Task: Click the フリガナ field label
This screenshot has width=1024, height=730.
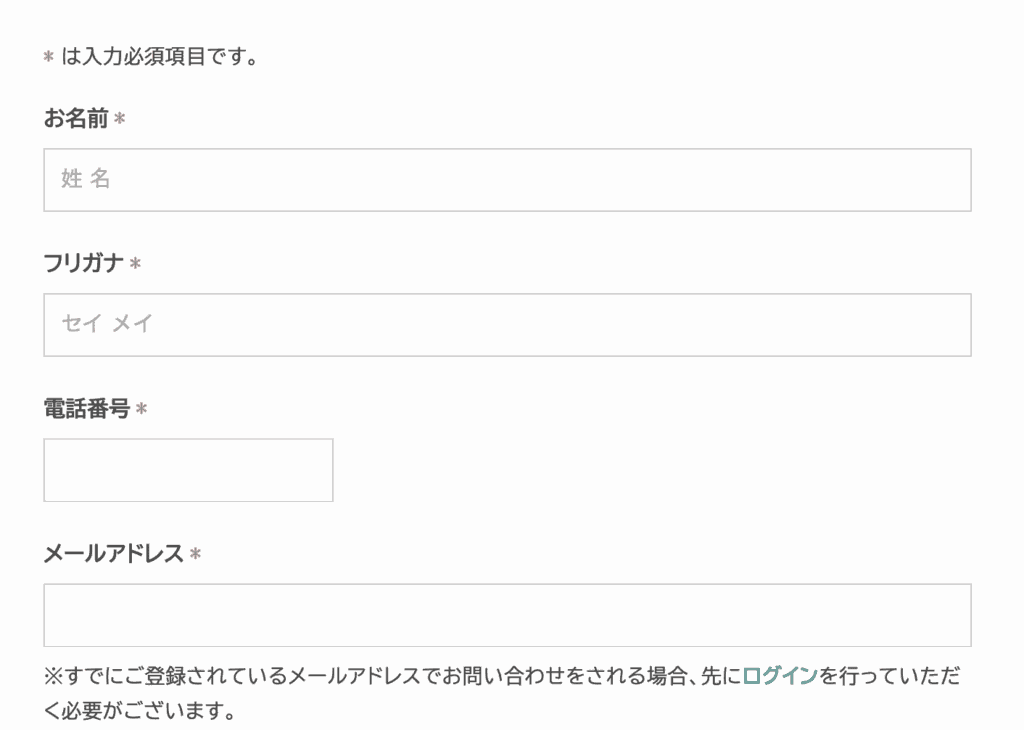Action: click(84, 263)
